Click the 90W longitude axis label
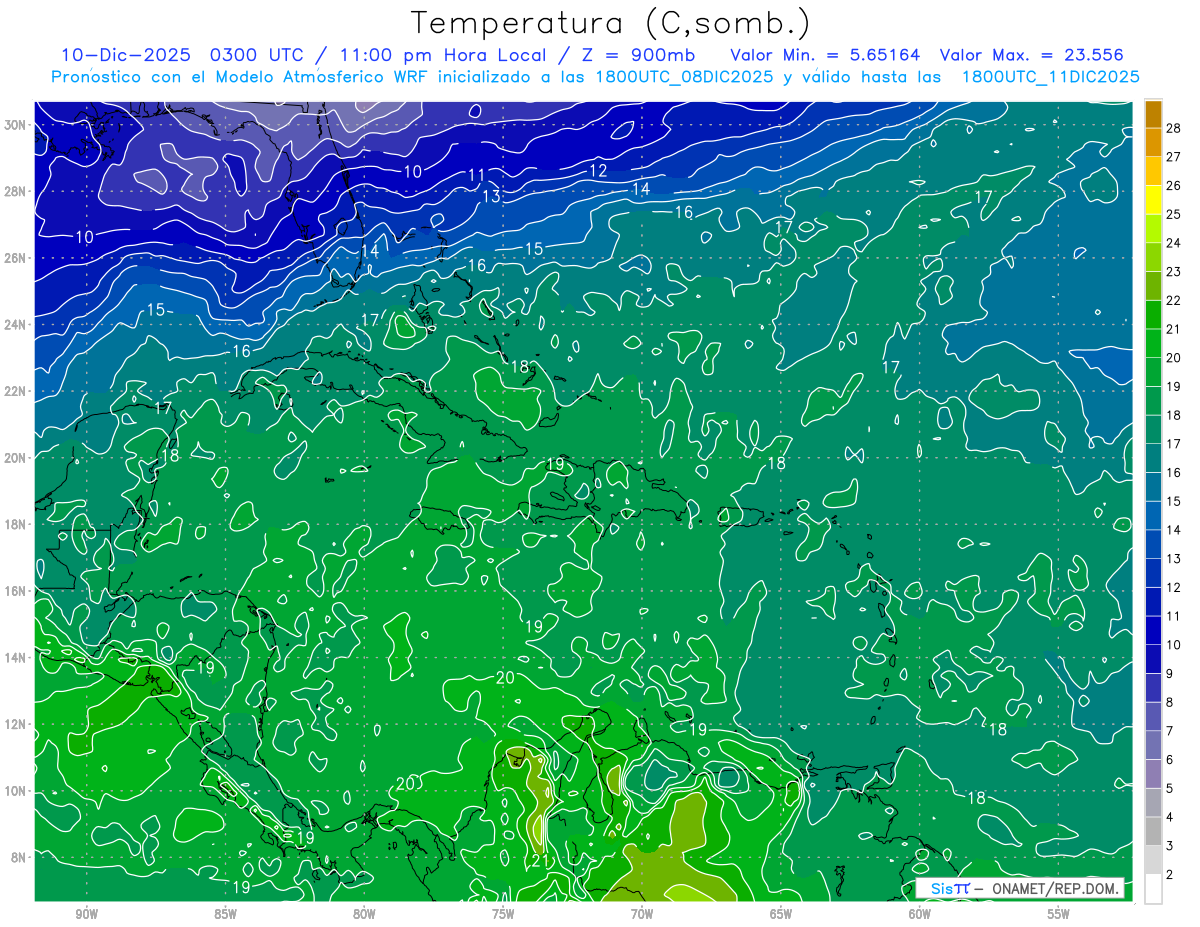1200x927 pixels. coord(86,914)
